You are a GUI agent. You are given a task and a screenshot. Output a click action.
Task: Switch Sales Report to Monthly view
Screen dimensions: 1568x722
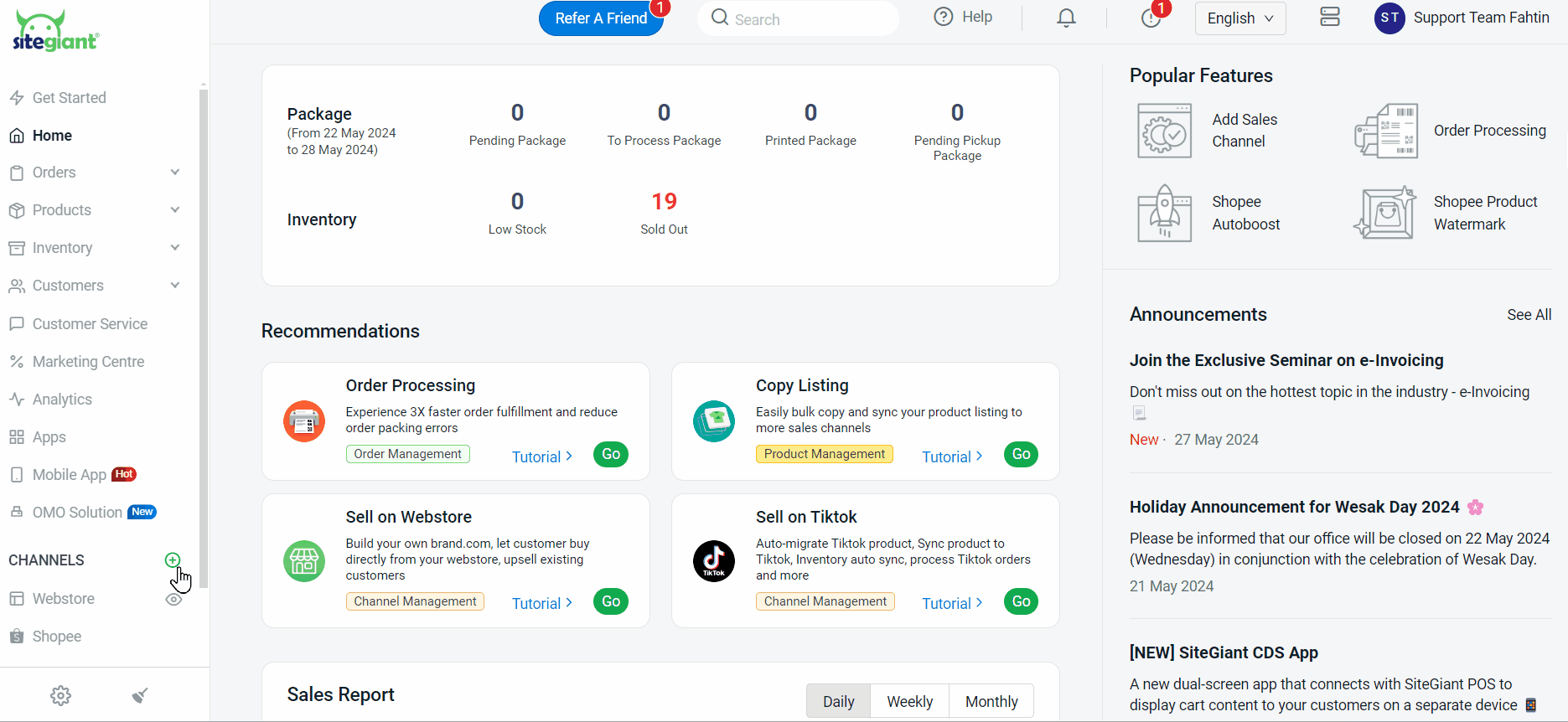[x=991, y=701]
